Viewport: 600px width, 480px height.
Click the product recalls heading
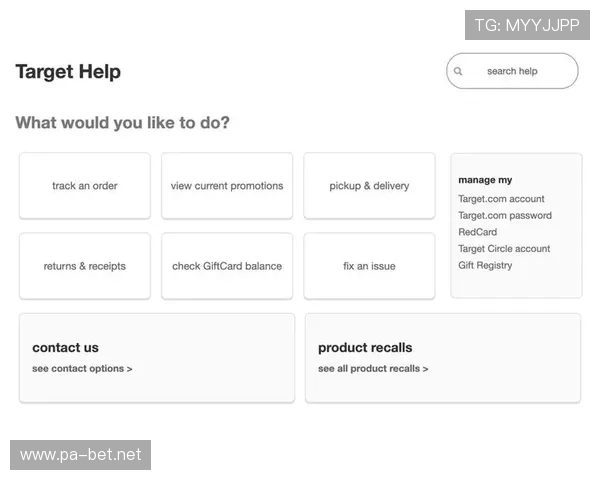pyautogui.click(x=365, y=348)
